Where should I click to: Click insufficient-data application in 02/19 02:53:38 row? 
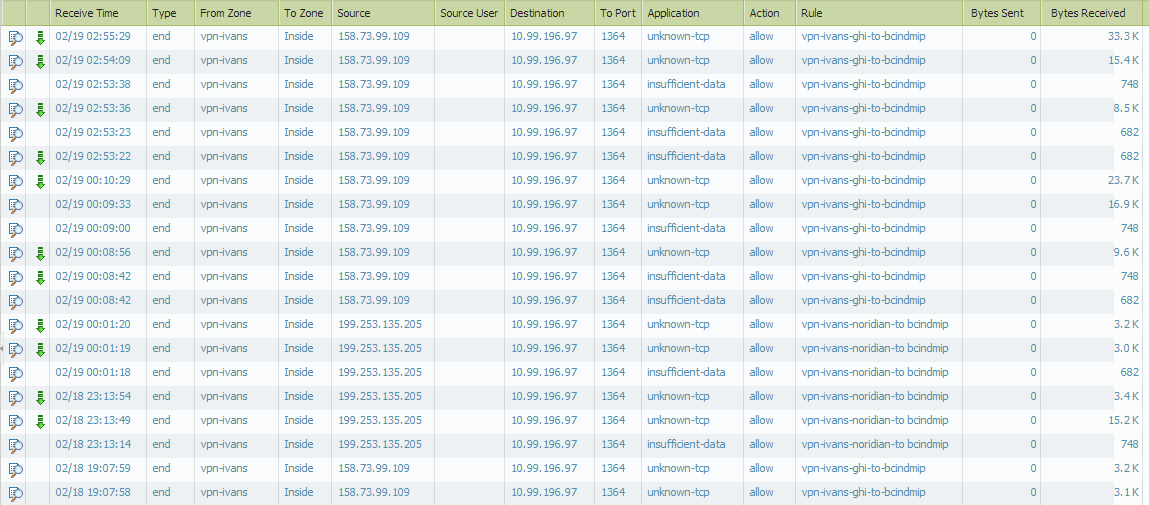[x=687, y=84]
